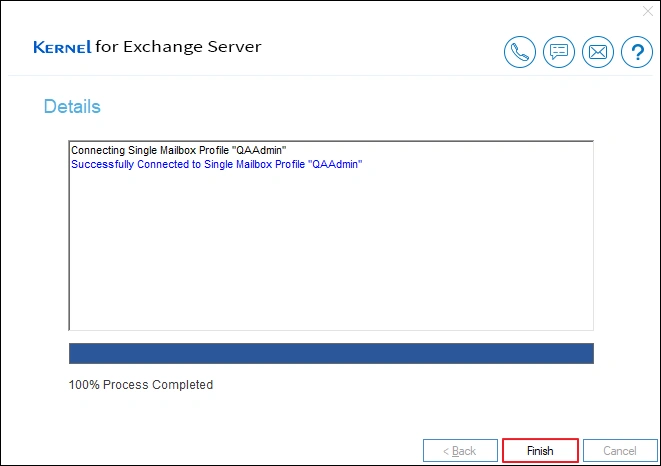Click the phone support icon

click(x=520, y=52)
